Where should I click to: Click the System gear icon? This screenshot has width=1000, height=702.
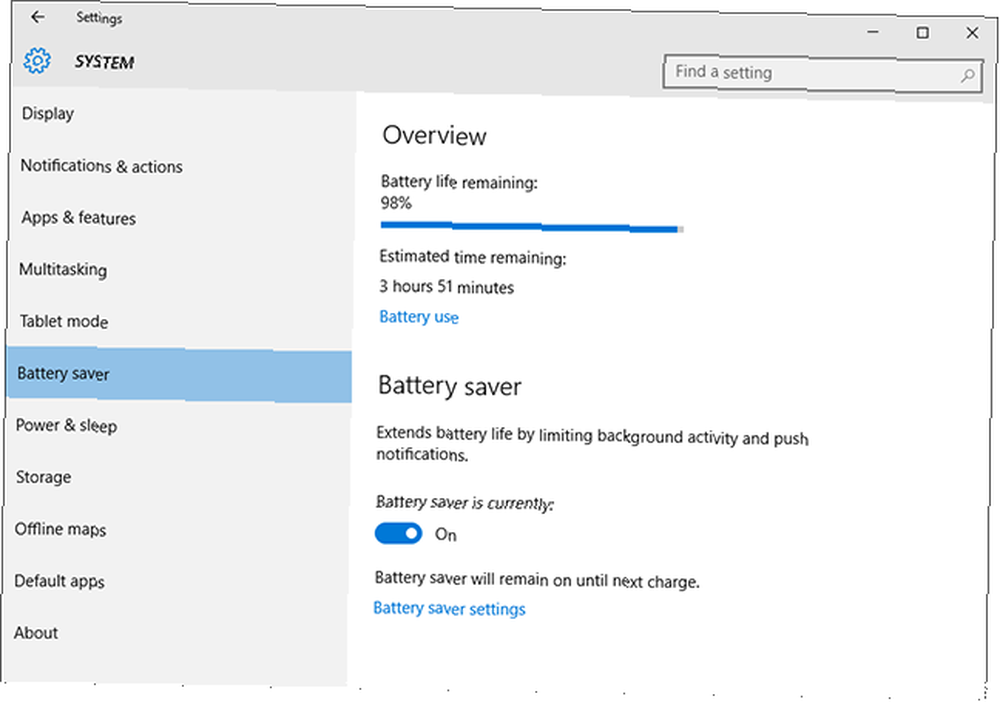click(x=37, y=61)
